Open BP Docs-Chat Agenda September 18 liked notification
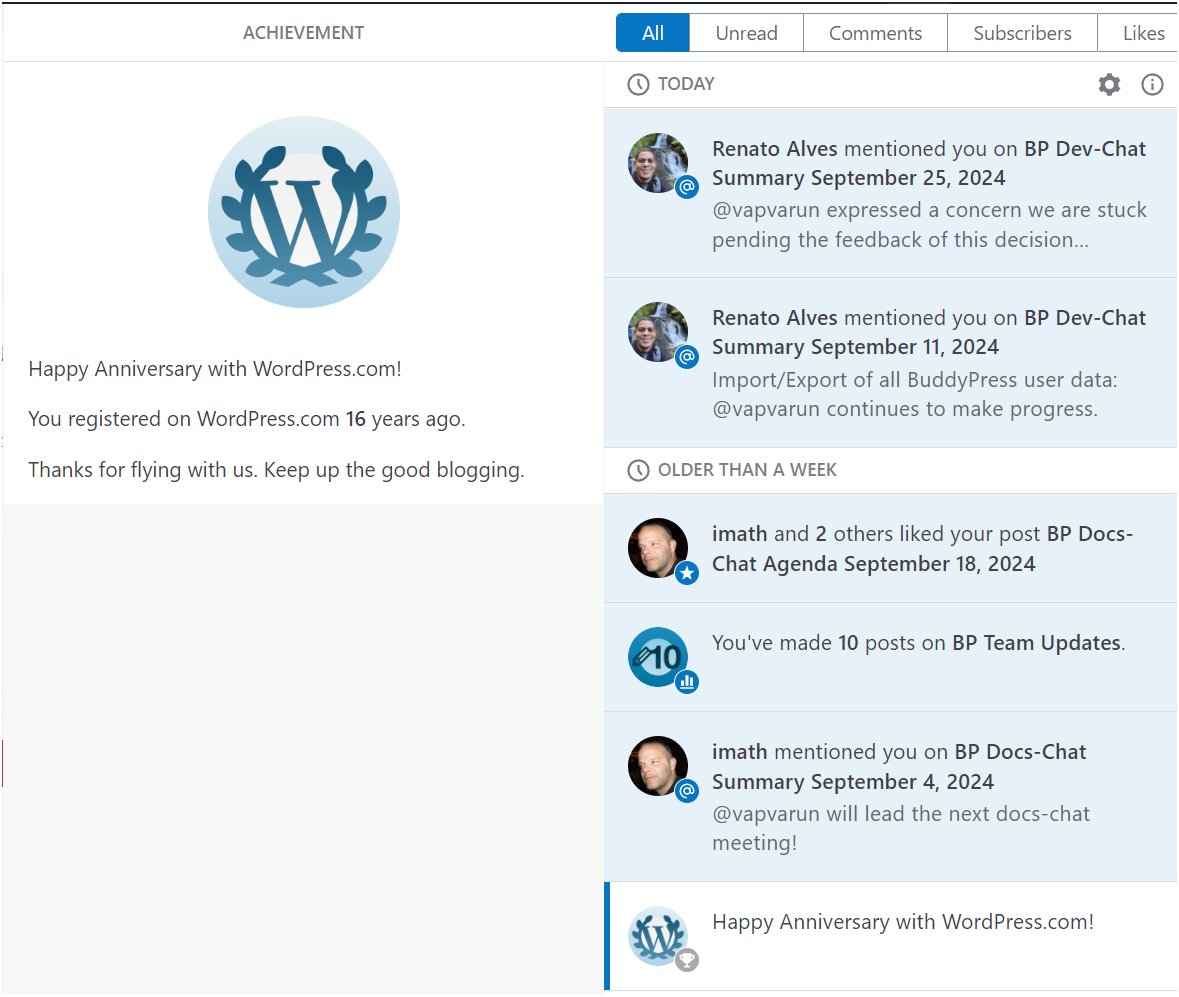This screenshot has width=1179, height=997. [890, 548]
